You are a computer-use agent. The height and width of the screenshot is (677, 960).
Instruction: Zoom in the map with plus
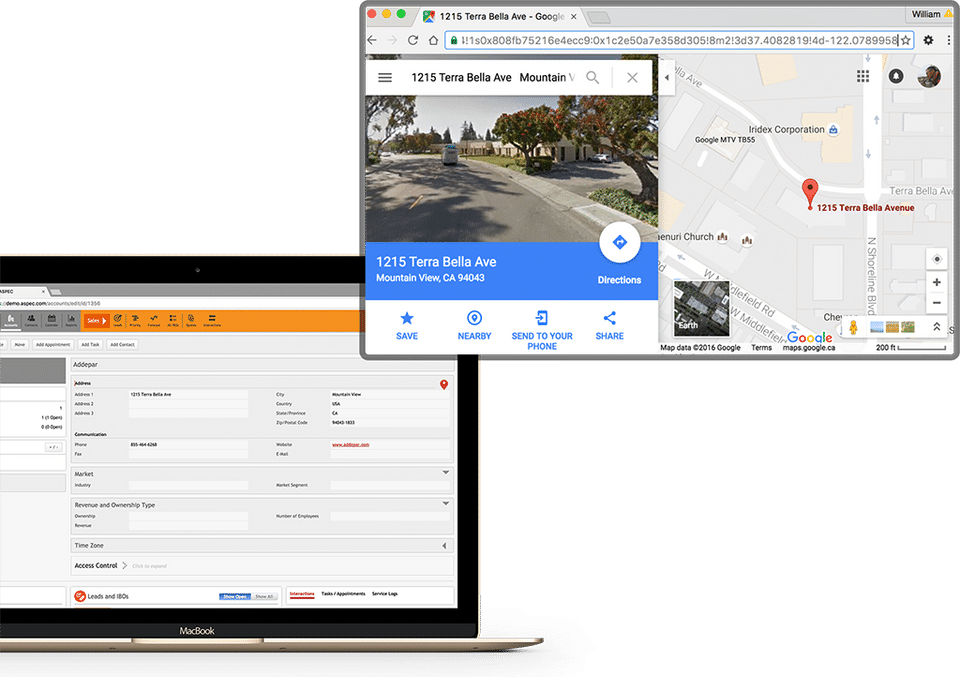point(937,282)
